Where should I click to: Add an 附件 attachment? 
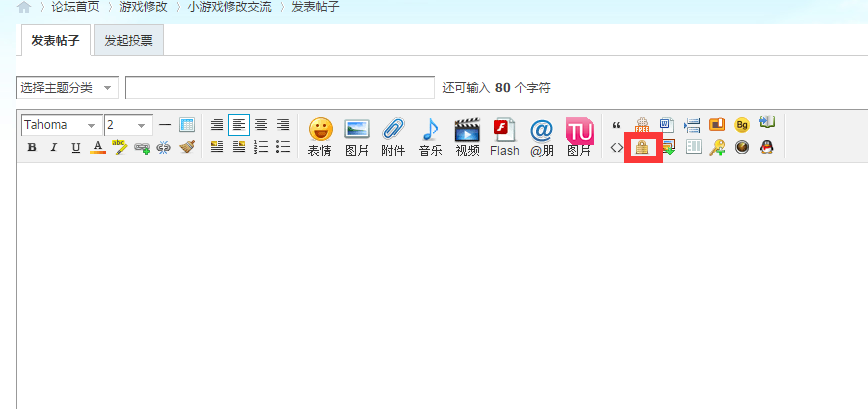(x=393, y=136)
